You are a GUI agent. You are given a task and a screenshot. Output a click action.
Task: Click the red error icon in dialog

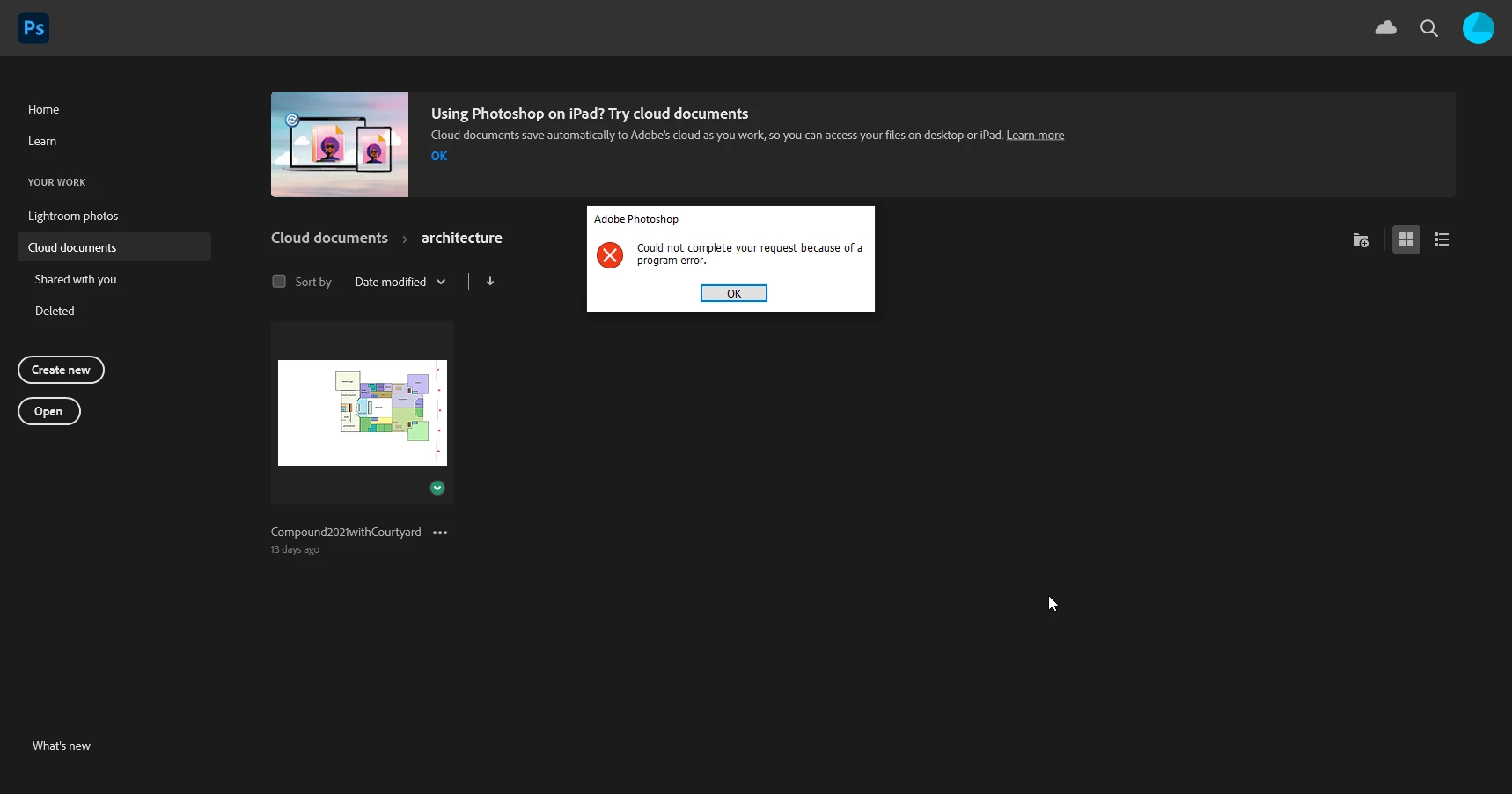(610, 255)
